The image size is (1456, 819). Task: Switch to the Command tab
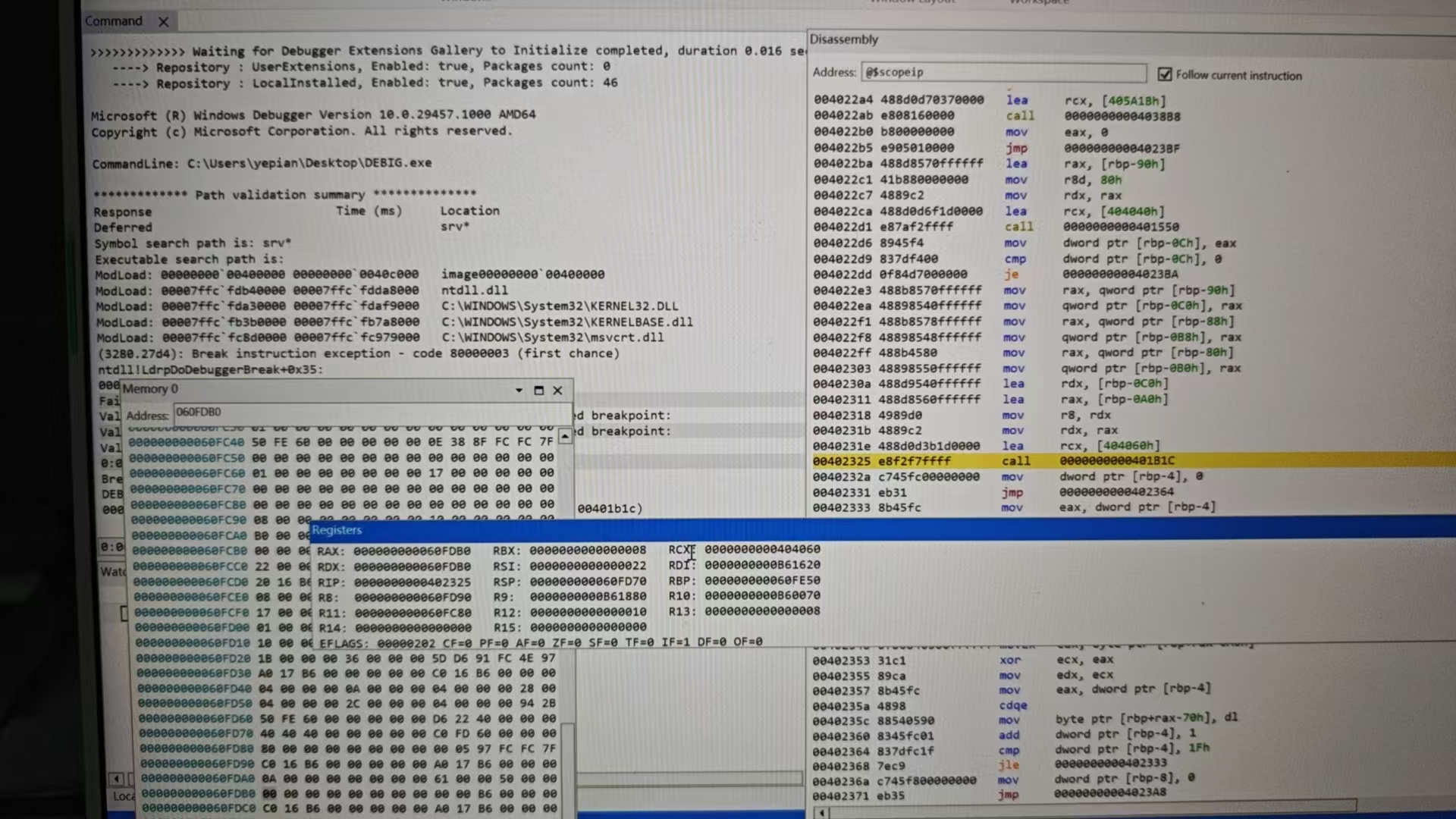click(x=114, y=21)
